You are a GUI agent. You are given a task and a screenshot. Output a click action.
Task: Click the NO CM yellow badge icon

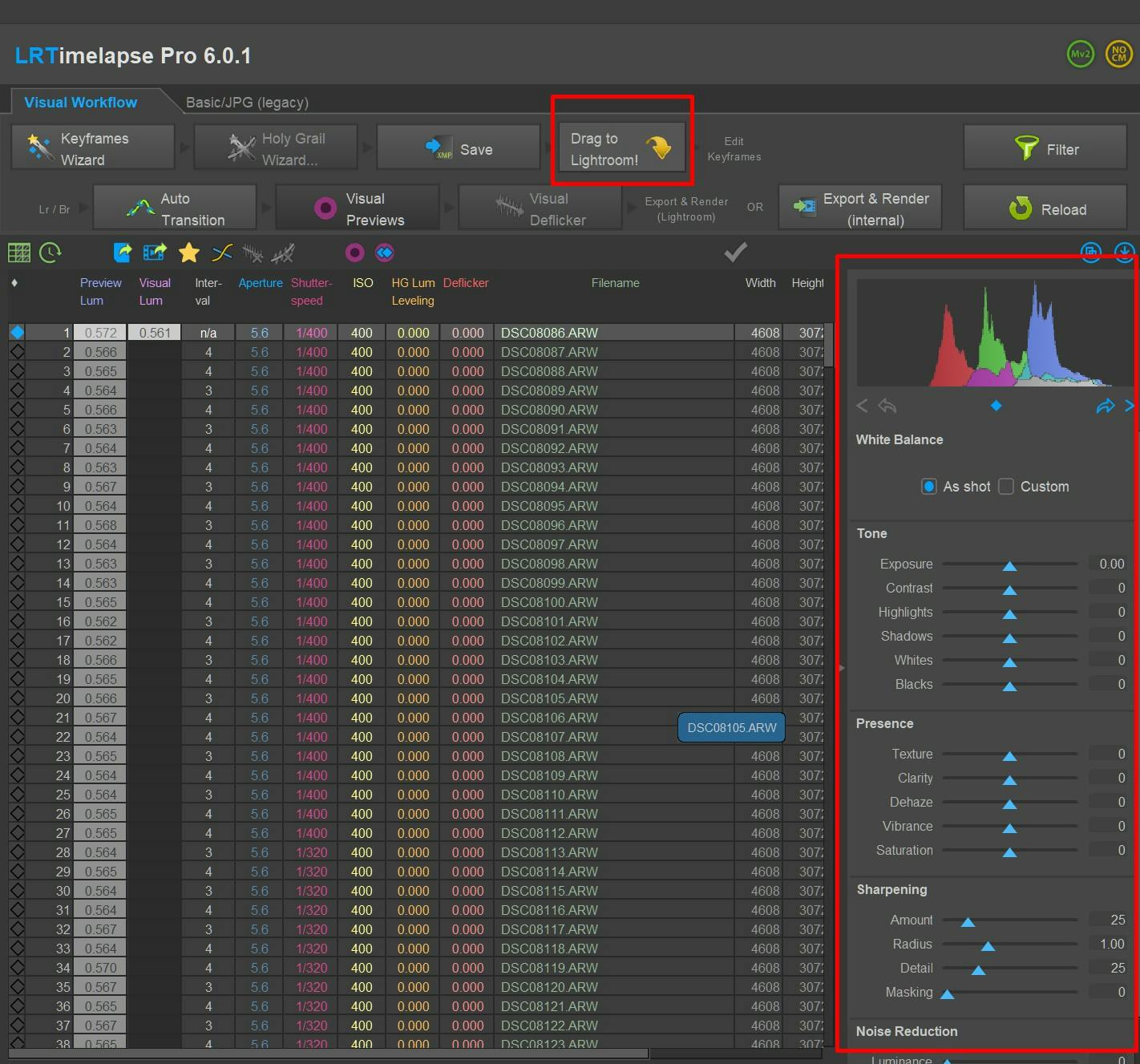click(x=1118, y=55)
